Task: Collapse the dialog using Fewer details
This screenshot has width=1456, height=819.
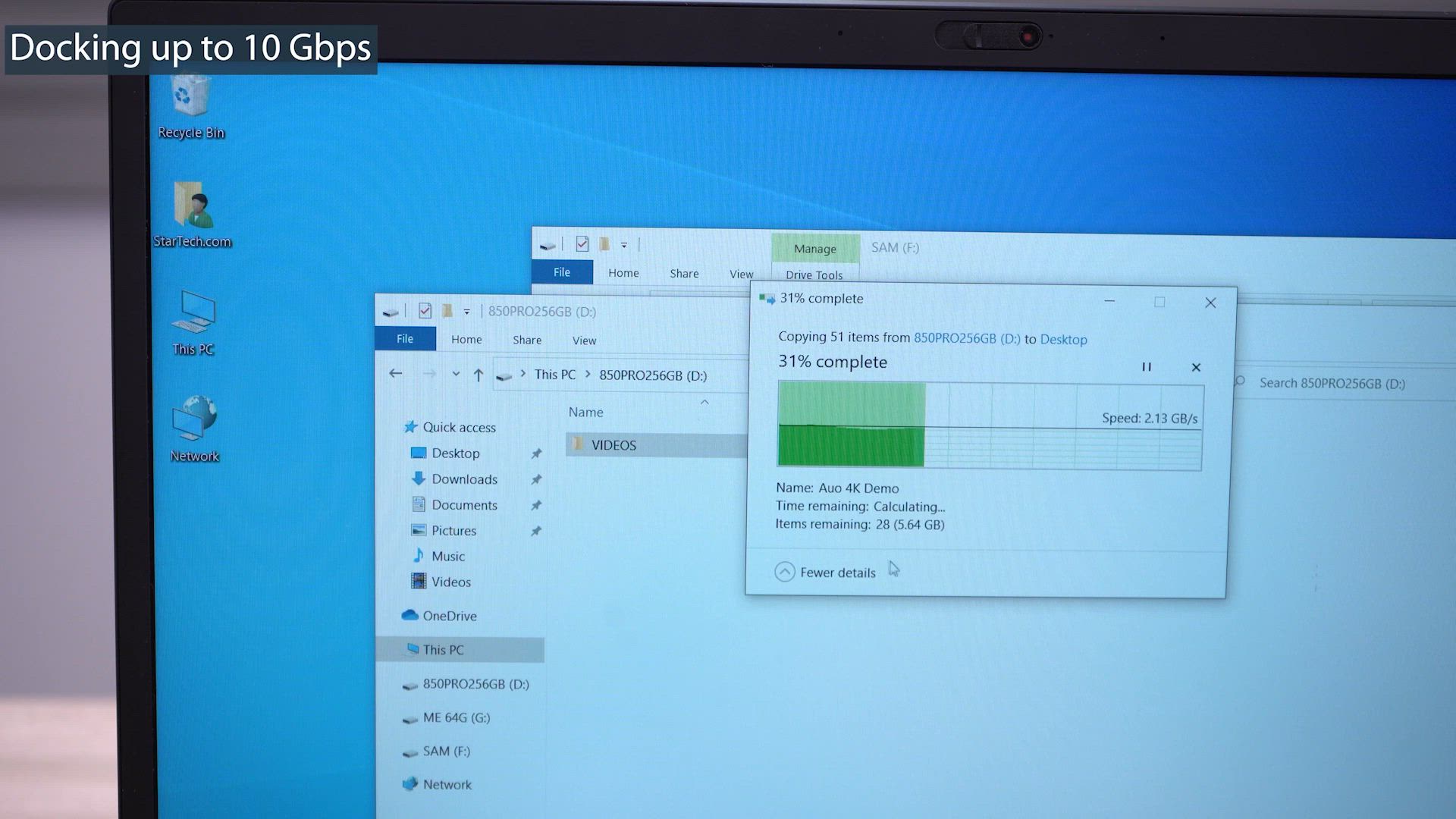Action: 825,572
